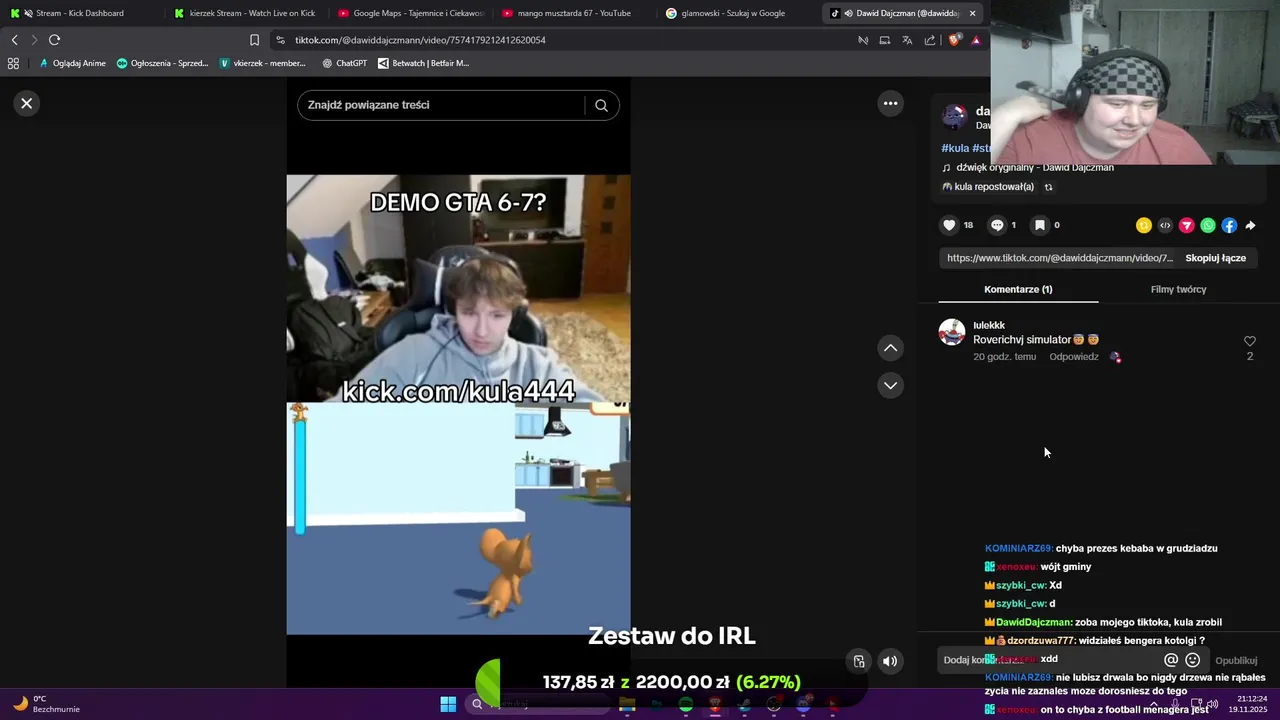Image resolution: width=1280 pixels, height=720 pixels.
Task: Open the "Betwatch | Betfair M..." bookmark
Action: [423, 63]
